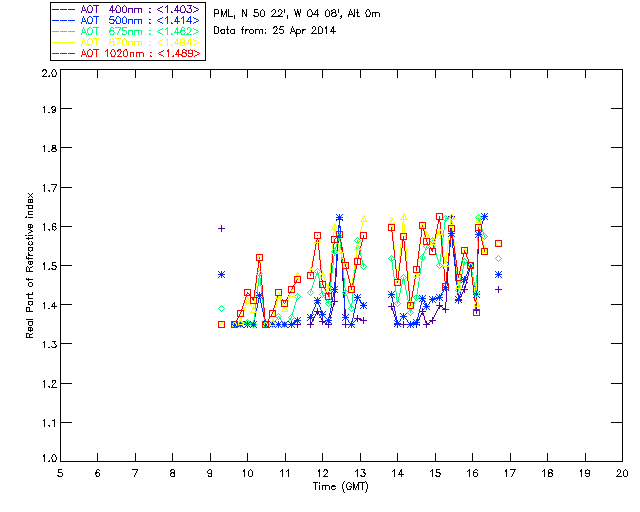Click the 1.9 y-axis tick label
This screenshot has width=640, height=512.
tap(49, 109)
